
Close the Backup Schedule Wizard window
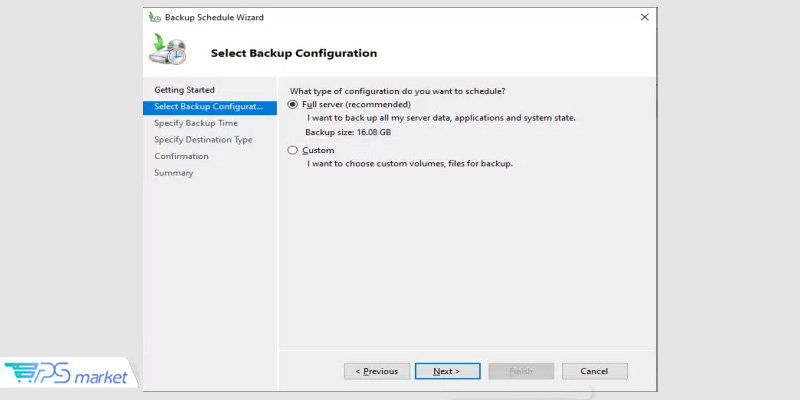click(643, 18)
